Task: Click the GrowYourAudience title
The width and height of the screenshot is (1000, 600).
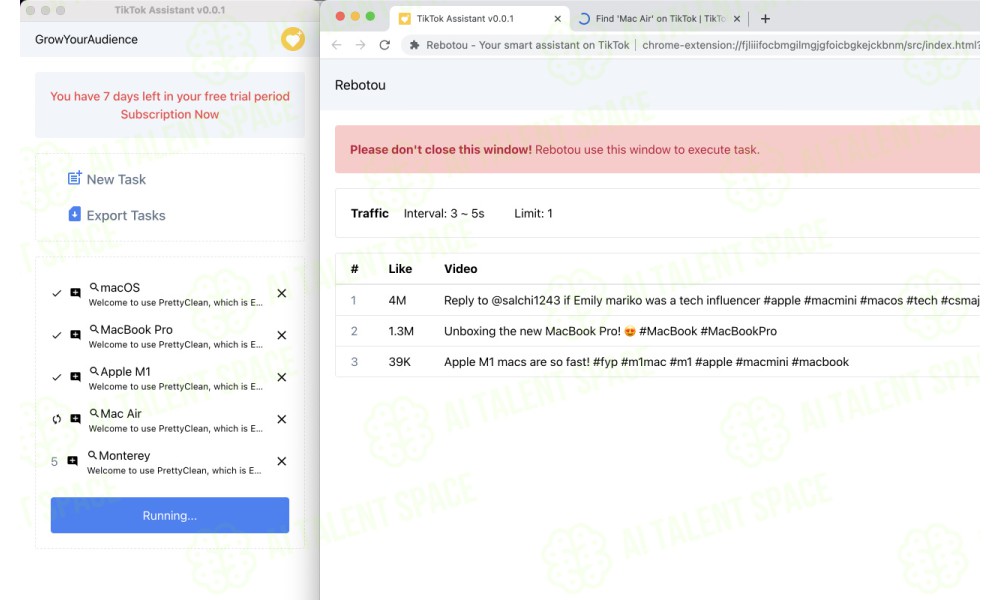Action: [x=86, y=40]
